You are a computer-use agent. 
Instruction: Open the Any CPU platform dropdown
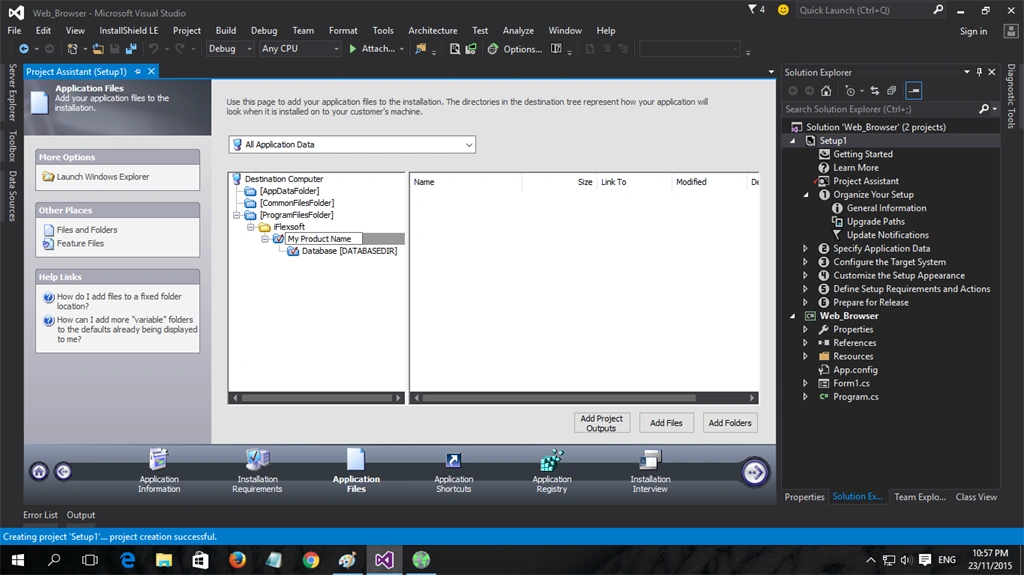300,48
